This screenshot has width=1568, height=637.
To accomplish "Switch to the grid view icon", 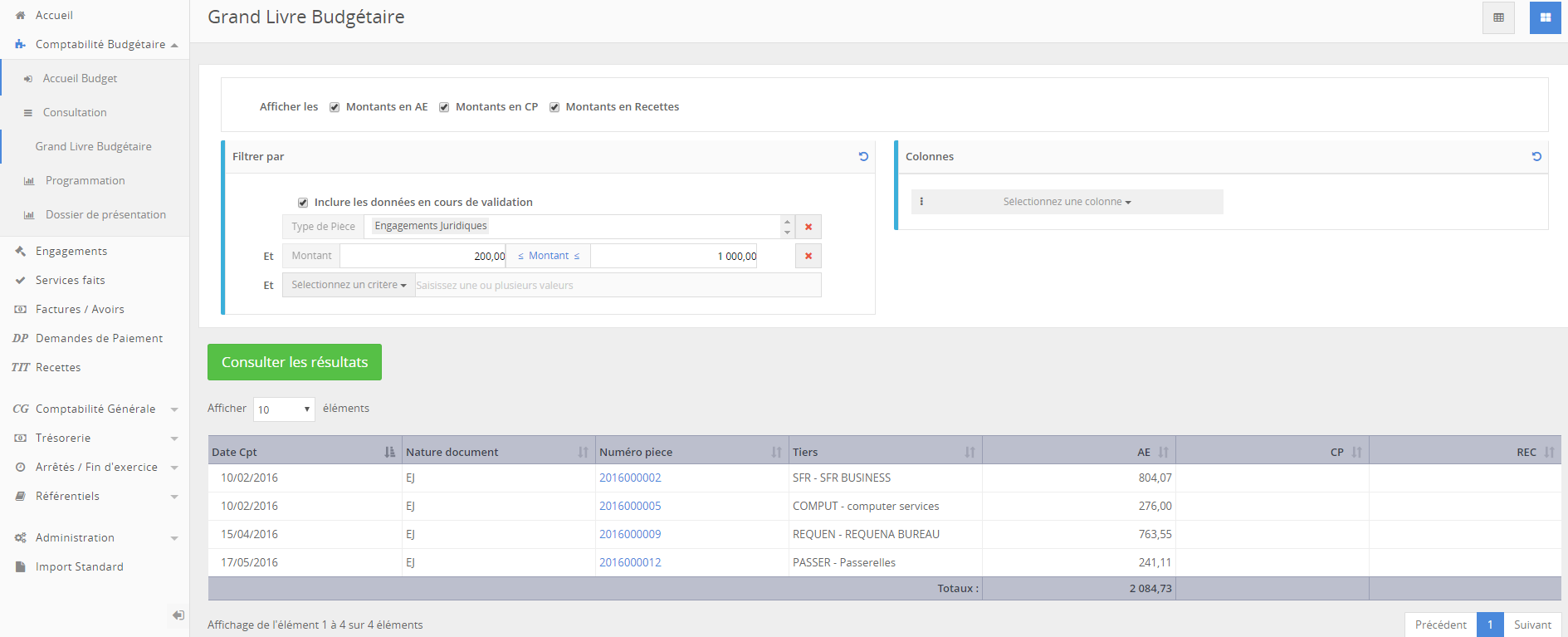I will point(1545,17).
